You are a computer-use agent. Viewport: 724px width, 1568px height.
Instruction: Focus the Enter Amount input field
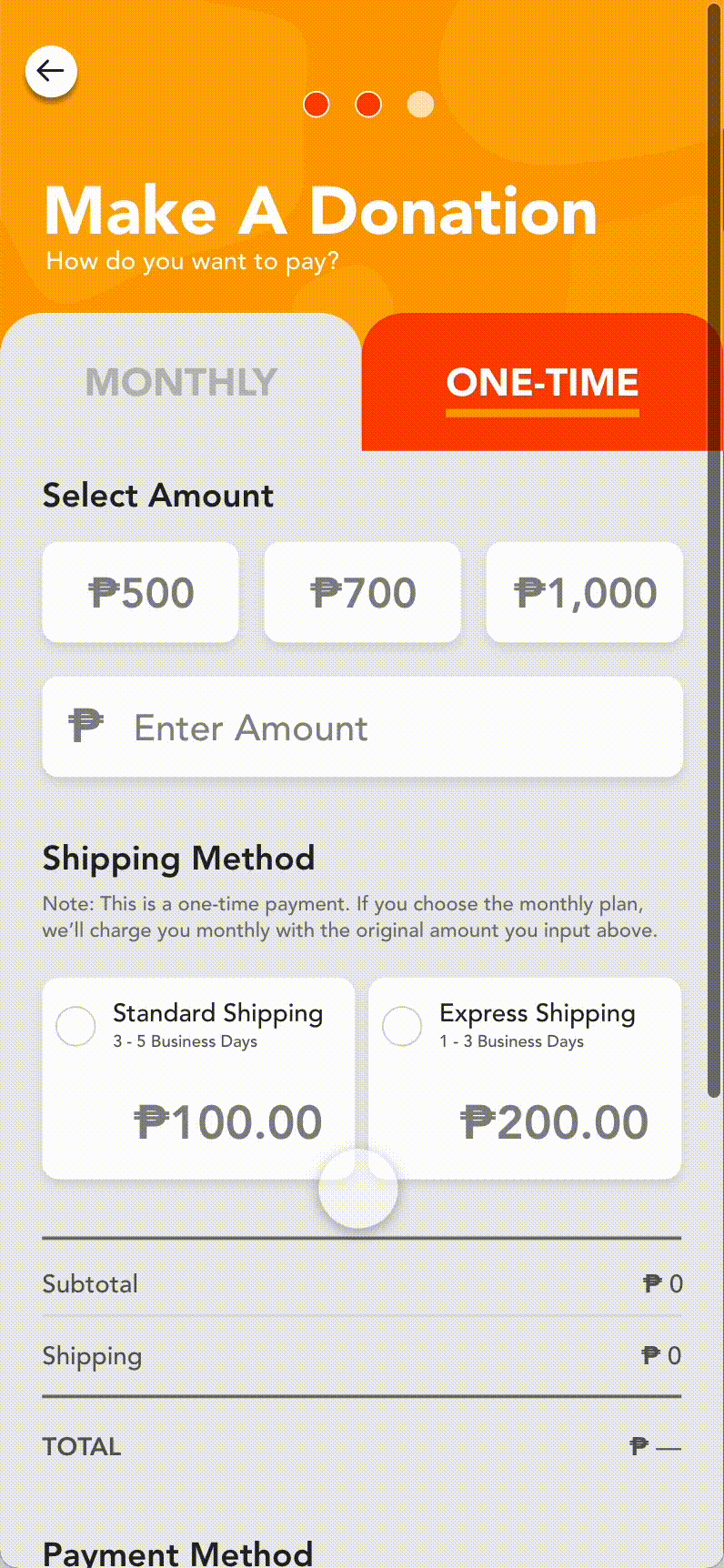coord(363,727)
